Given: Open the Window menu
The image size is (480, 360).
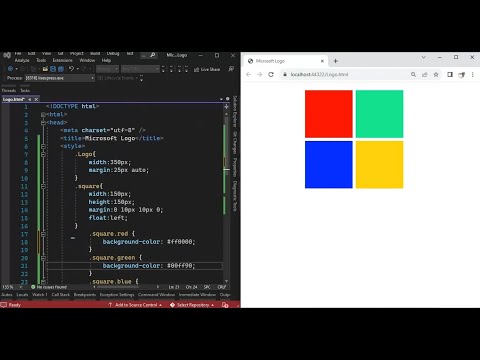Looking at the screenshot, I should click(87, 60).
